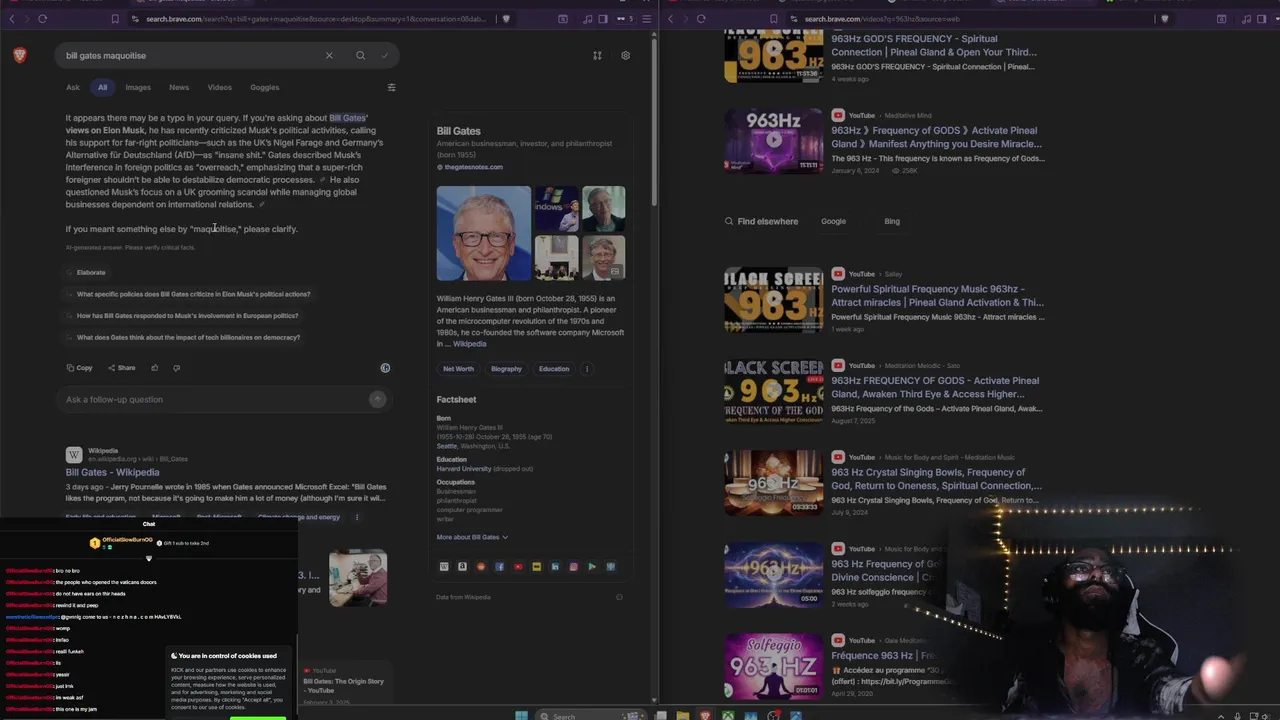
Task: Open the large Bill Gates portrait photo
Action: (483, 233)
